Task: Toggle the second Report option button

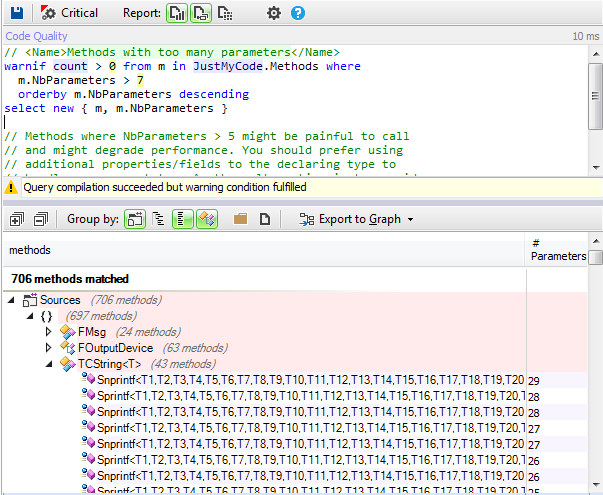Action: pos(201,13)
